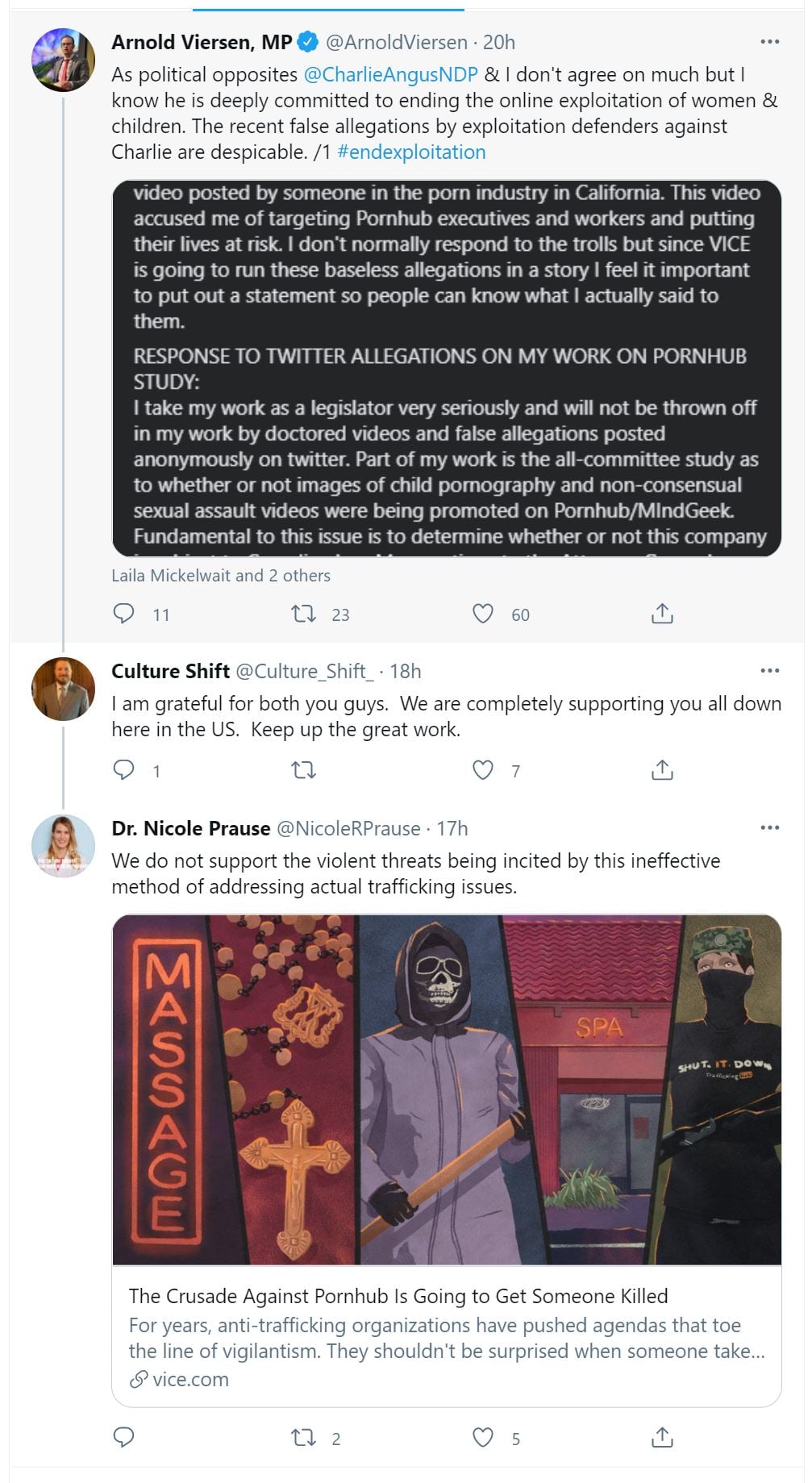The image size is (812, 1483).
Task: Share Dr. Nicole Prause's tweet
Action: 661,1437
